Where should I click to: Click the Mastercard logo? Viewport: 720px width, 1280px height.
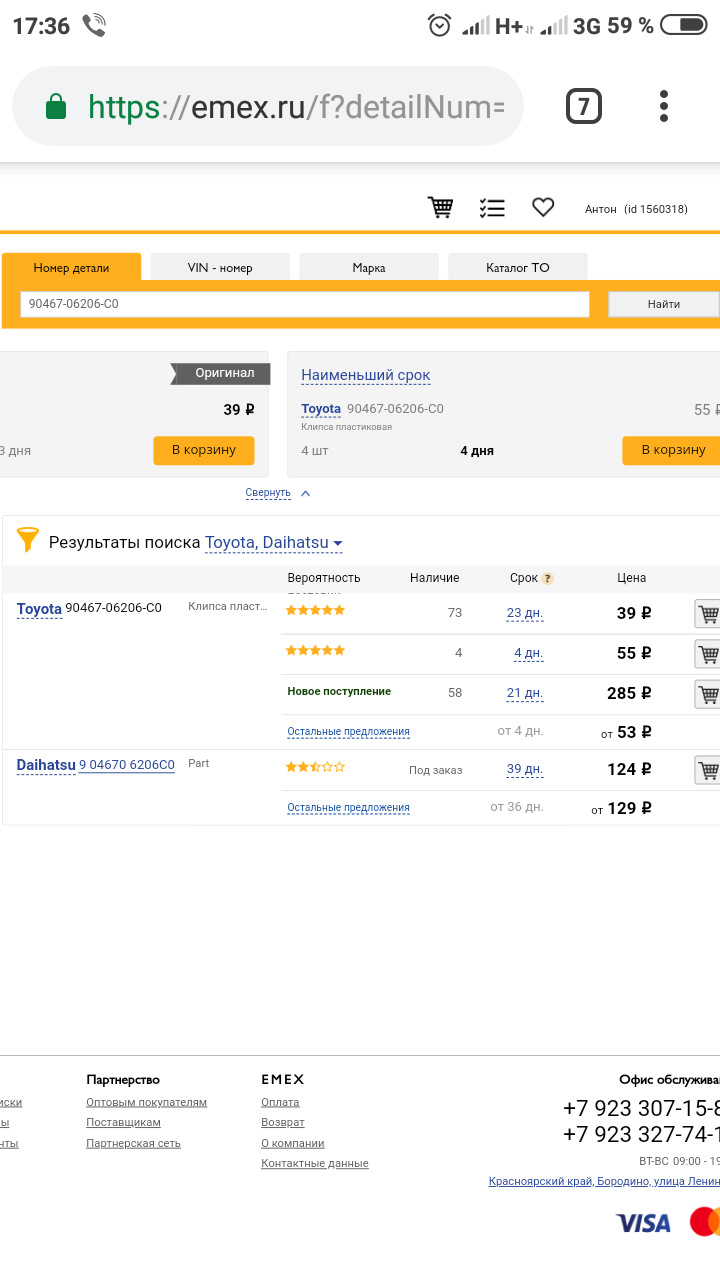(705, 1222)
